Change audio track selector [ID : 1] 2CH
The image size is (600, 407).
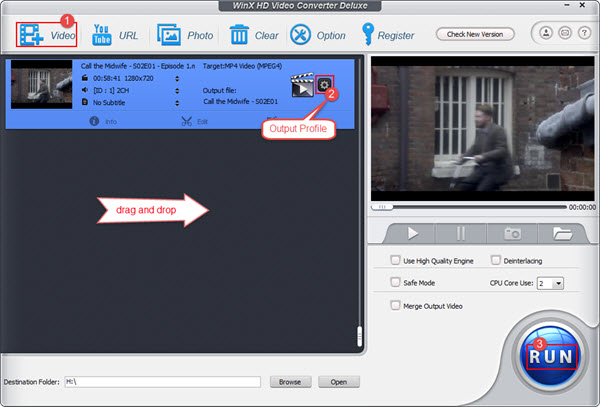(177, 91)
